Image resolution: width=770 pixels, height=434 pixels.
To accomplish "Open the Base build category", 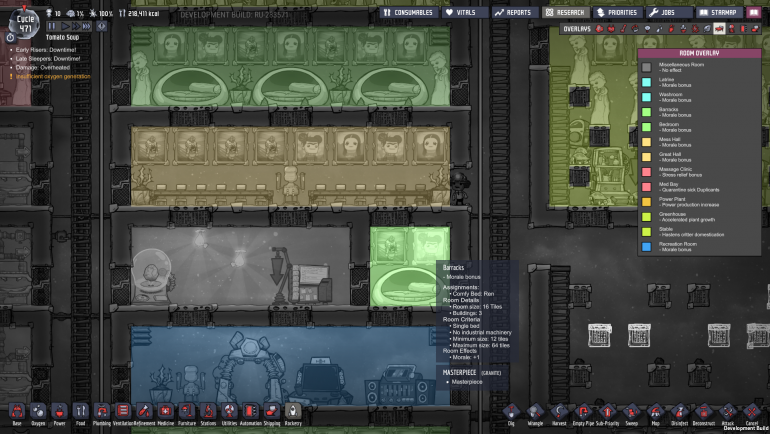I will tap(16, 411).
